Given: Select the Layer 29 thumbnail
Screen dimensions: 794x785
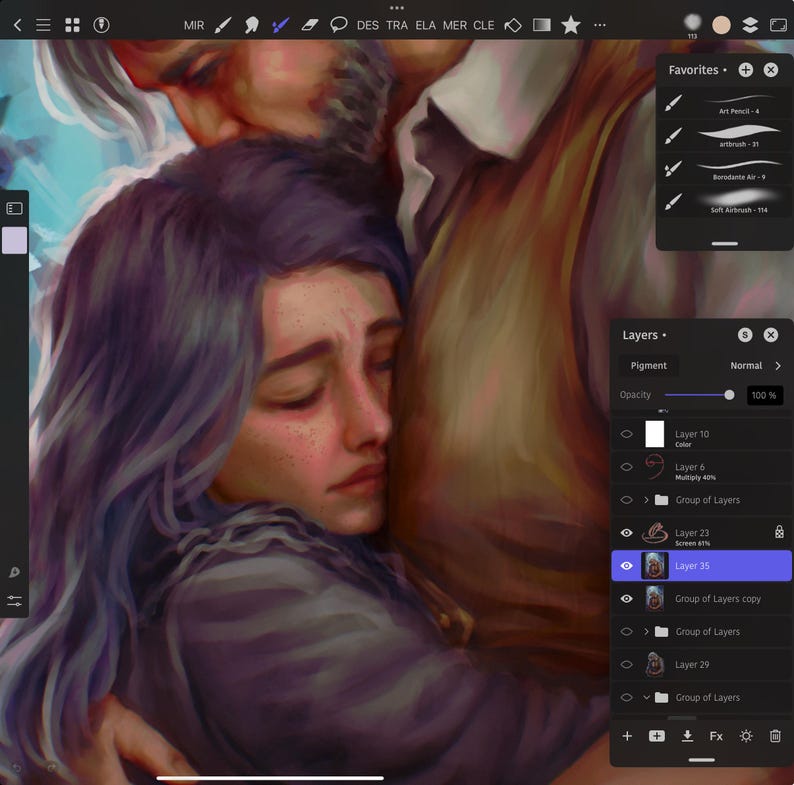Looking at the screenshot, I should coord(655,664).
